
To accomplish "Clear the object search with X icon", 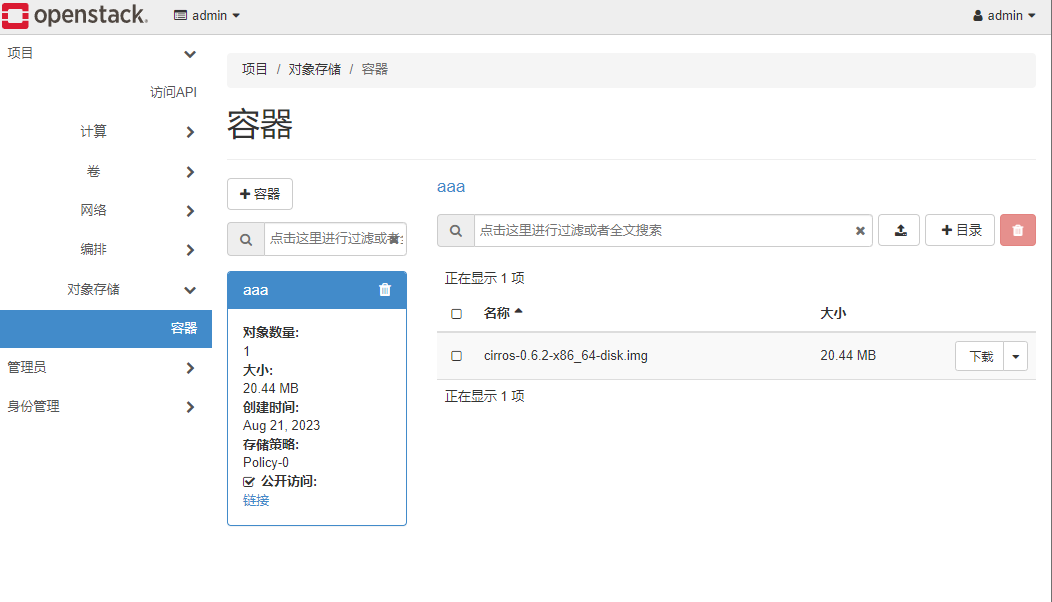I will coord(859,231).
